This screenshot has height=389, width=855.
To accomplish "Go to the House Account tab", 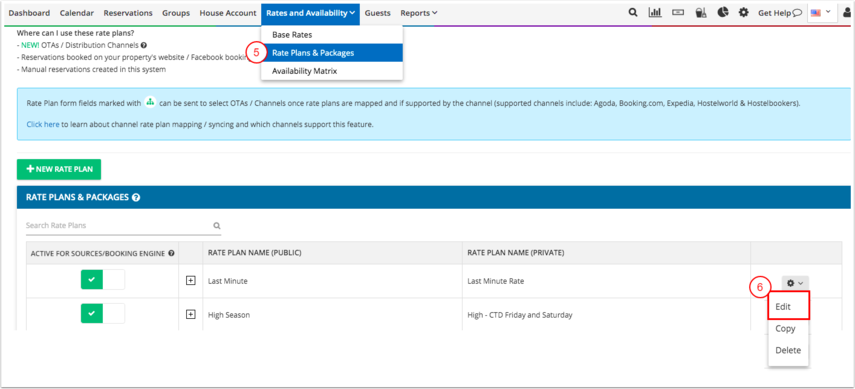I will pos(228,13).
